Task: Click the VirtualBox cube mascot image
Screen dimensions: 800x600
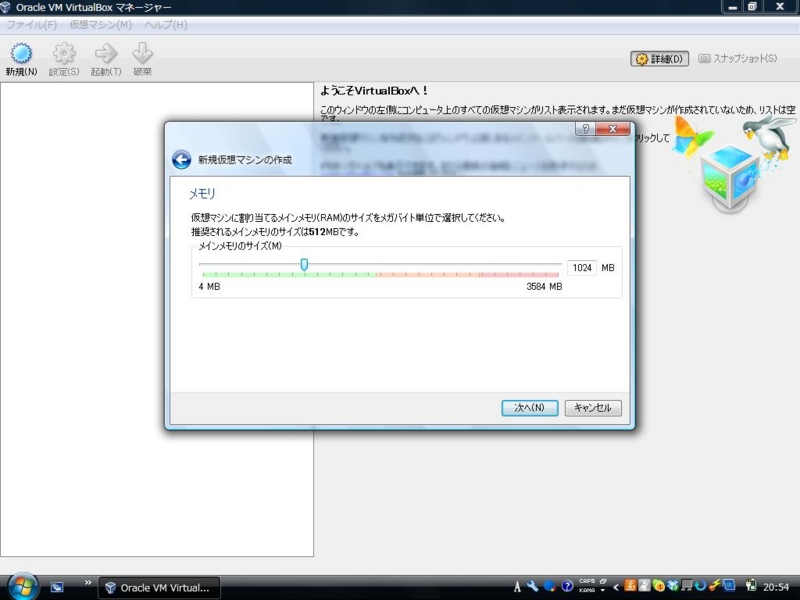Action: tap(729, 177)
